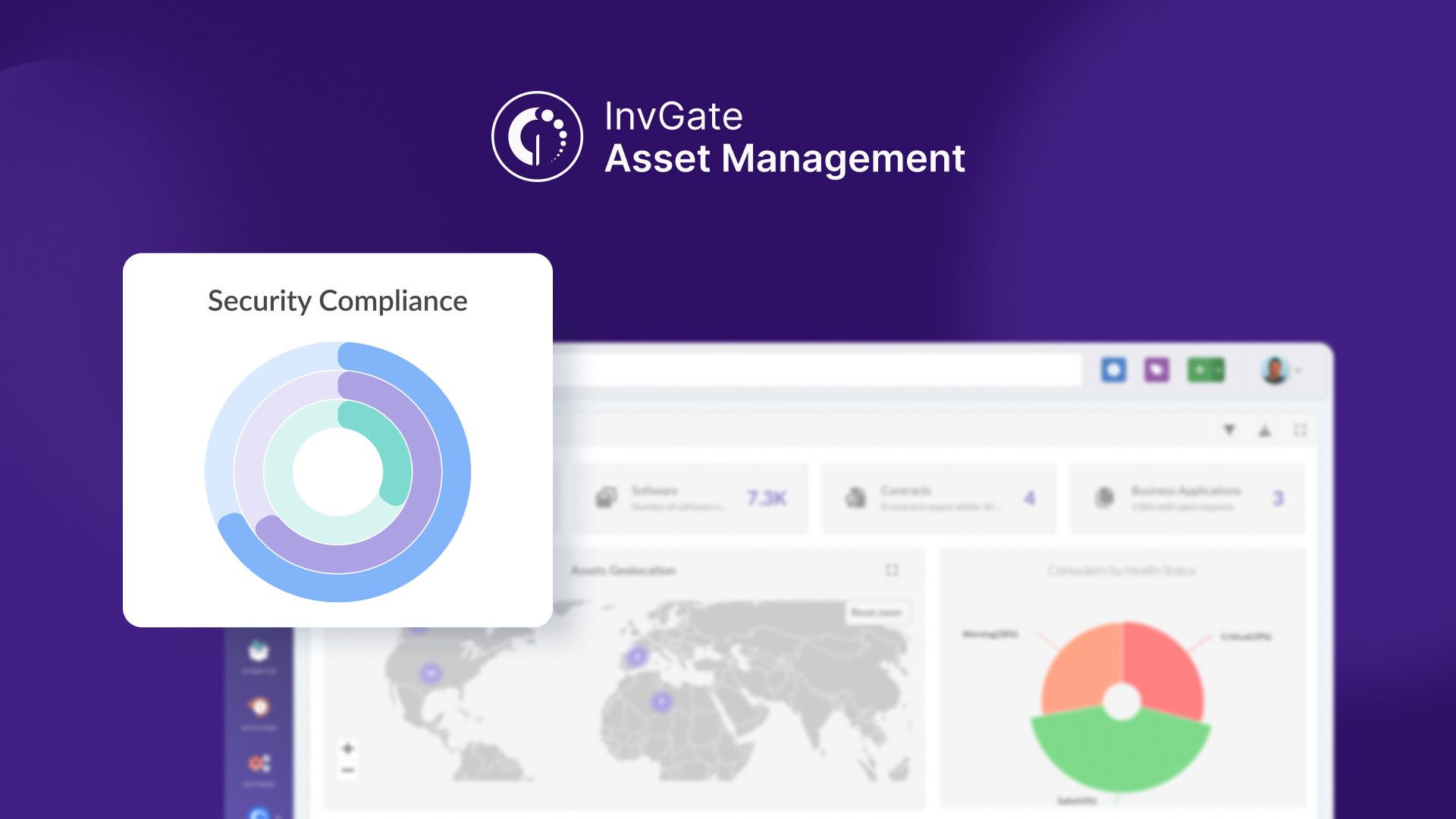
Task: Zoom in the map with plus button
Action: tap(348, 748)
